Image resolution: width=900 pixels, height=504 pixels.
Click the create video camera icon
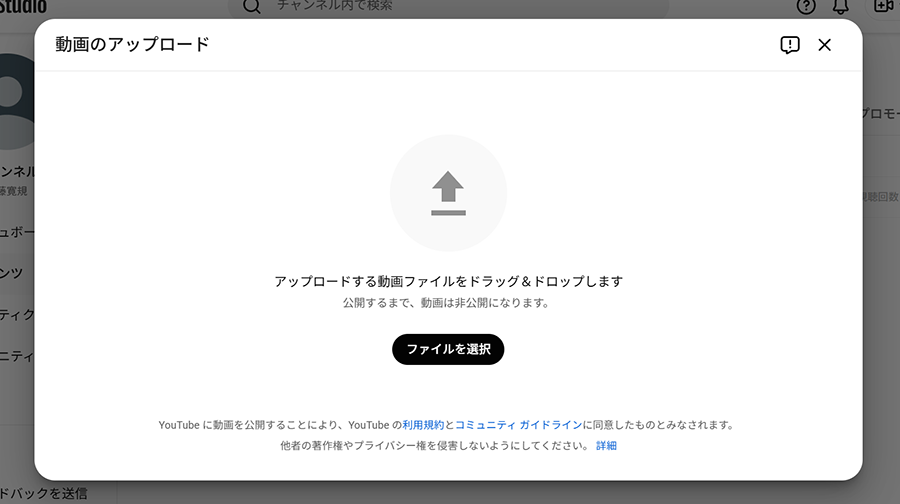(882, 6)
